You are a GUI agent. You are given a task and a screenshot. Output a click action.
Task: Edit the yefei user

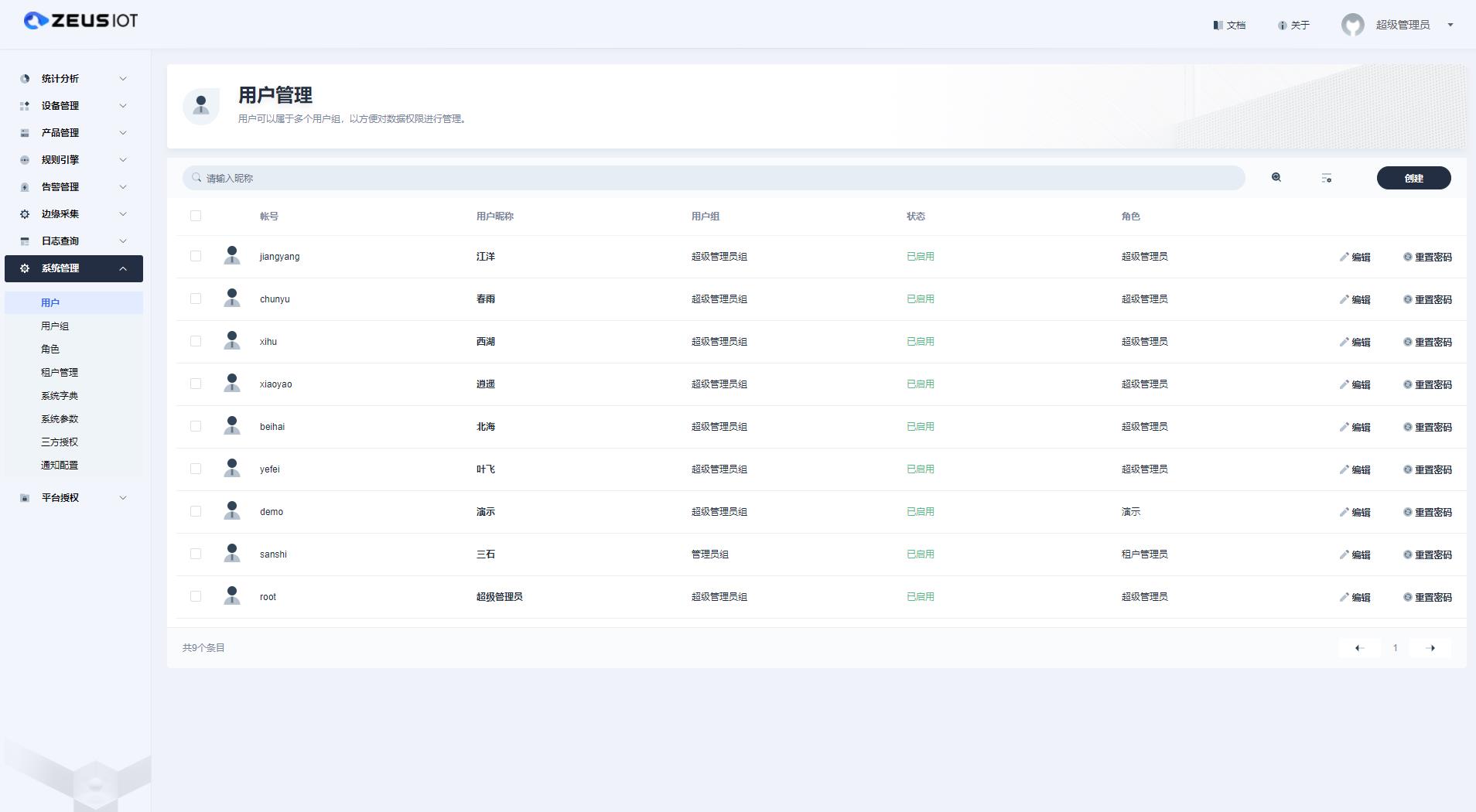pyautogui.click(x=1355, y=470)
